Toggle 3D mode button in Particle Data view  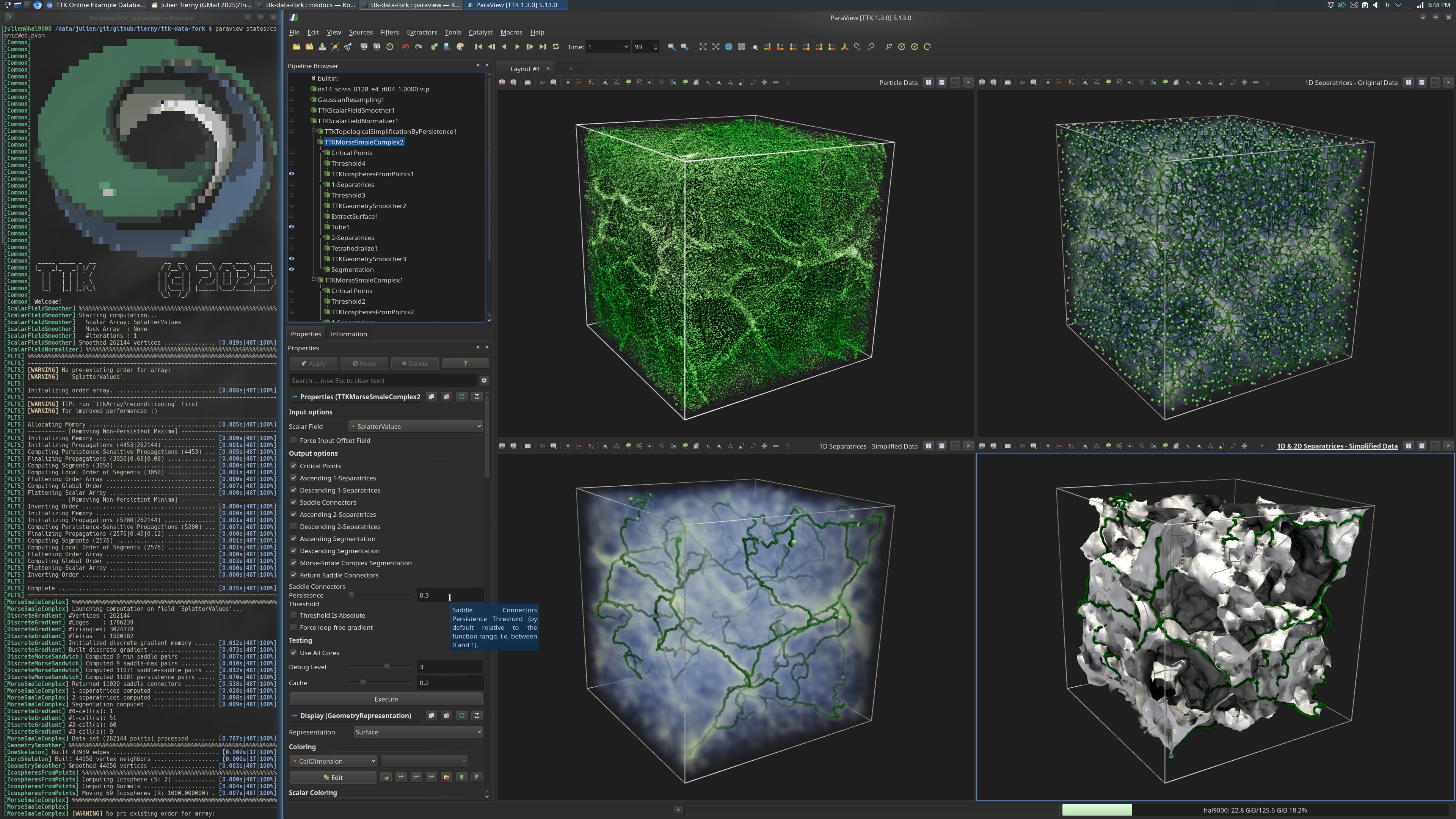click(542, 83)
